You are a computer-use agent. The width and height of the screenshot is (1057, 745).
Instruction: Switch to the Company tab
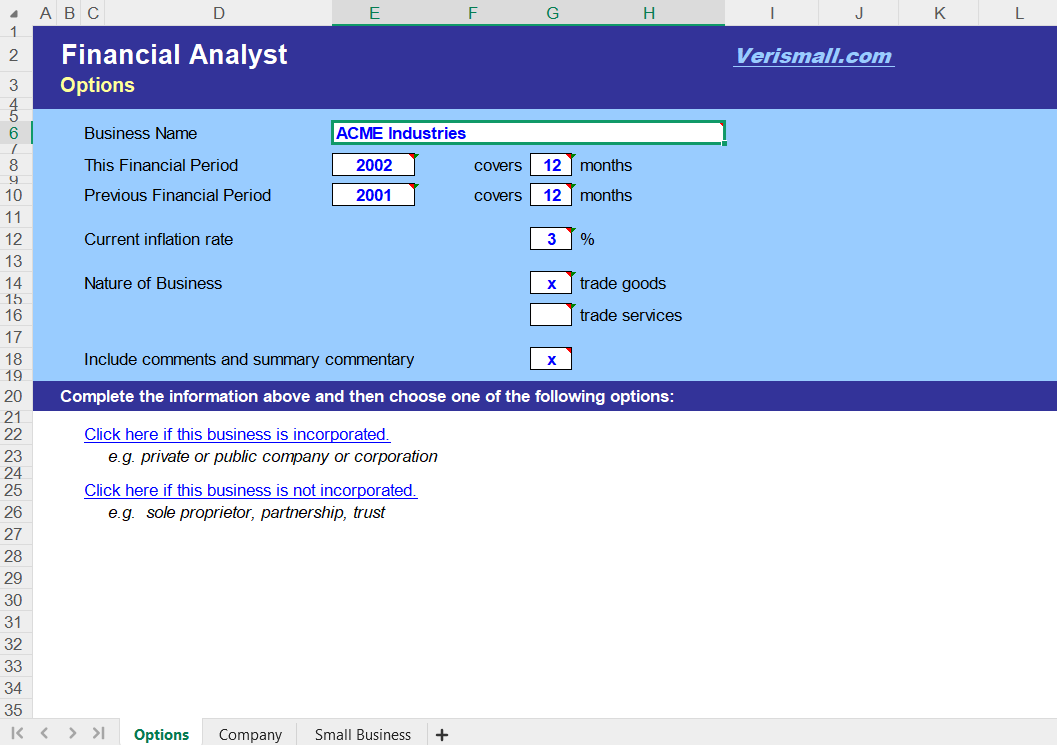249,734
